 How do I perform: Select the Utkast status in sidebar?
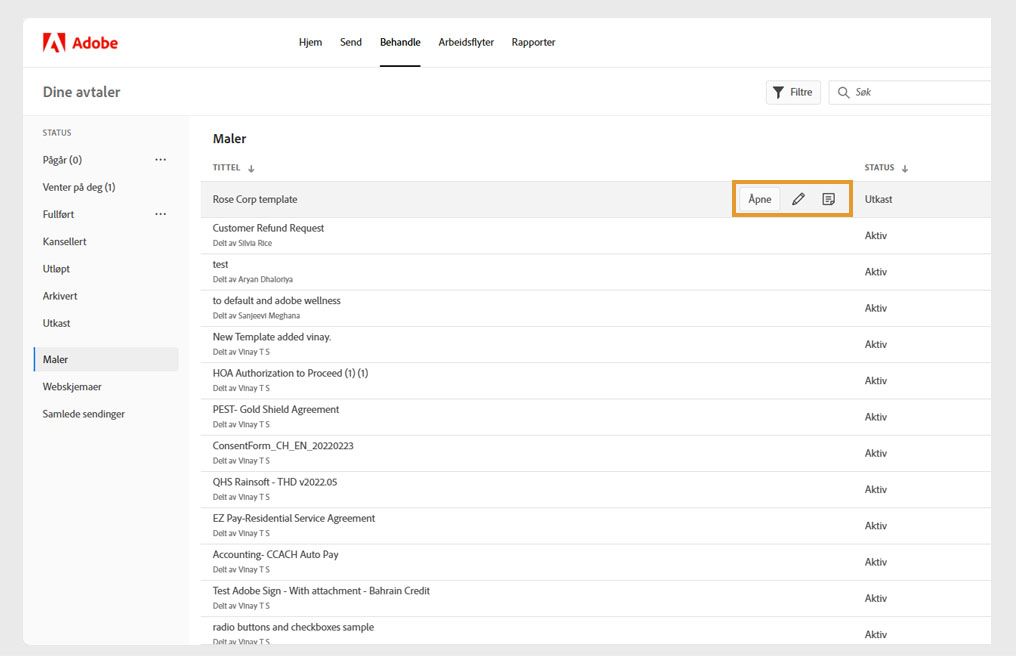[57, 323]
